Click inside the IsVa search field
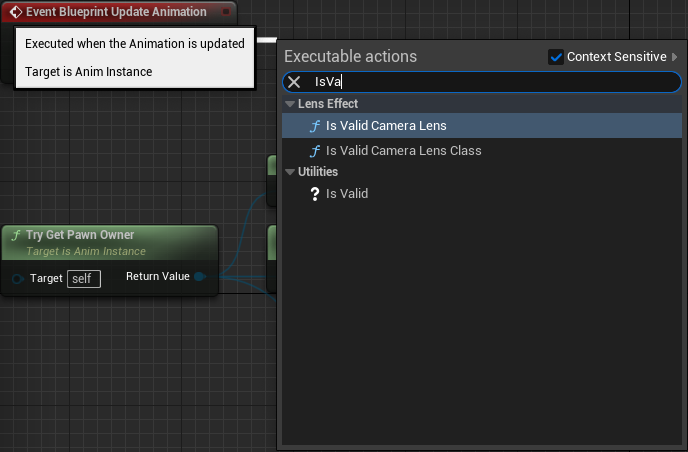The image size is (688, 452). pos(482,82)
